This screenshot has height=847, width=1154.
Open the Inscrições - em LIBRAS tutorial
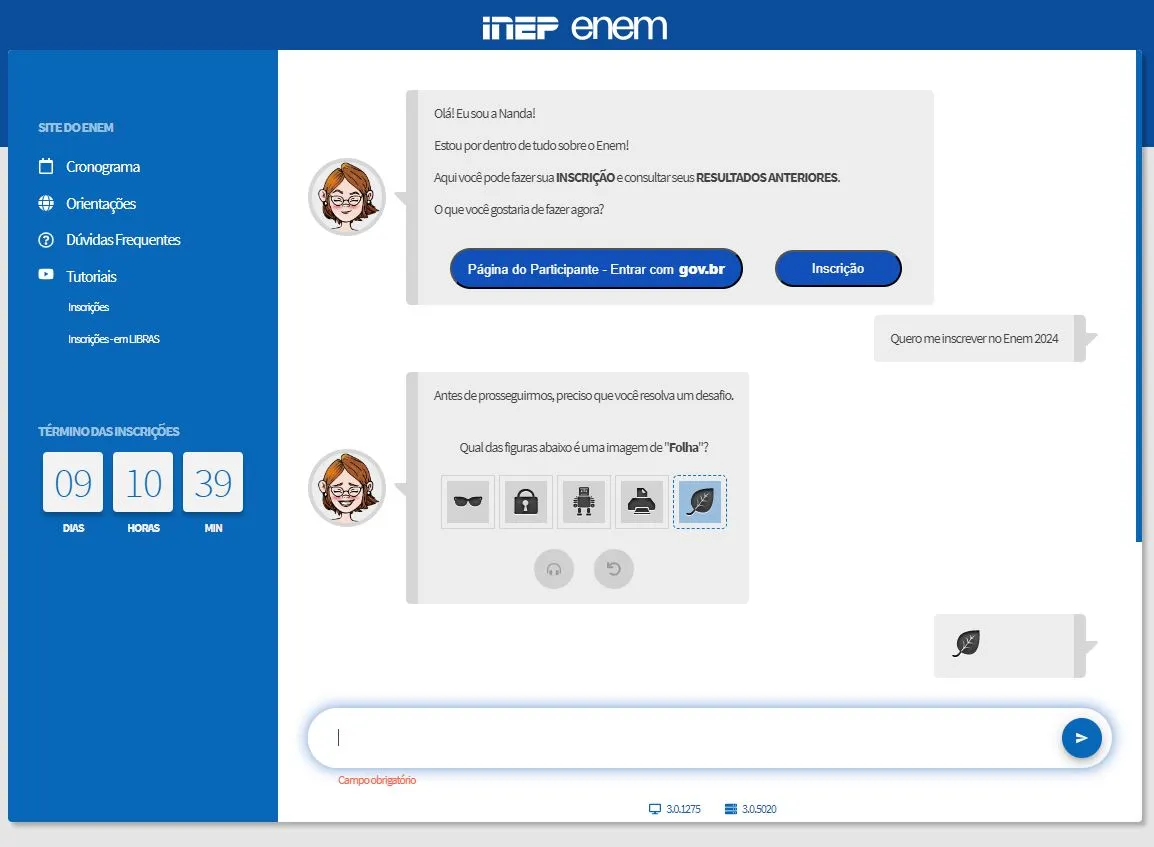[113, 339]
